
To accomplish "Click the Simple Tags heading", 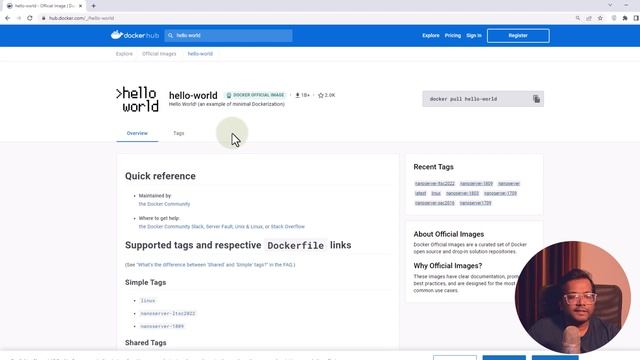I will click(145, 282).
